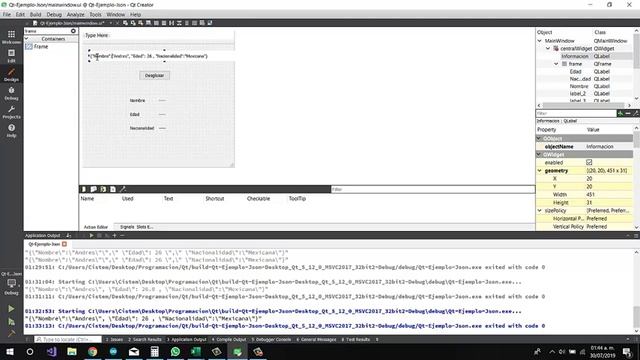The image size is (640, 360).
Task: Click the property editor Filter field
Action: [x=576, y=113]
